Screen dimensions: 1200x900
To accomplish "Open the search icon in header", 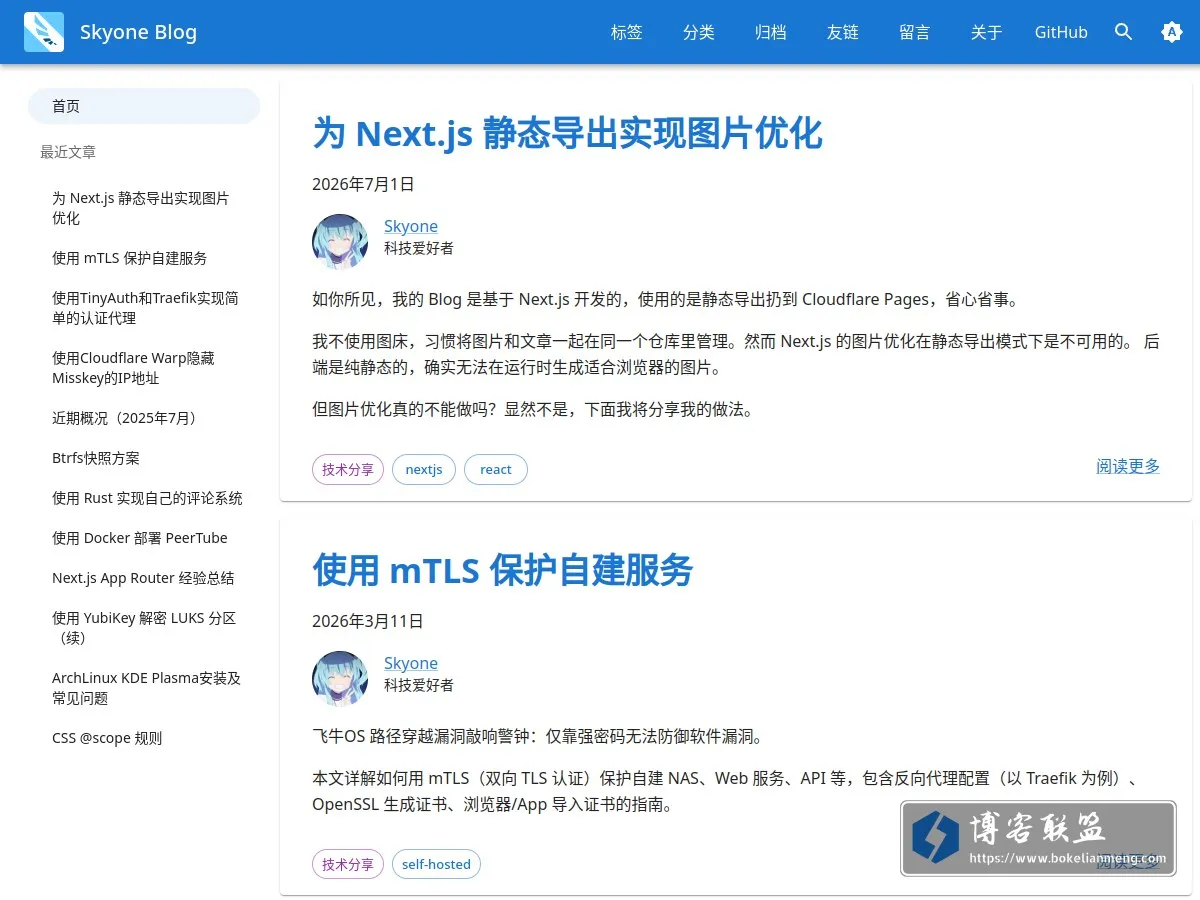I will 1124,32.
